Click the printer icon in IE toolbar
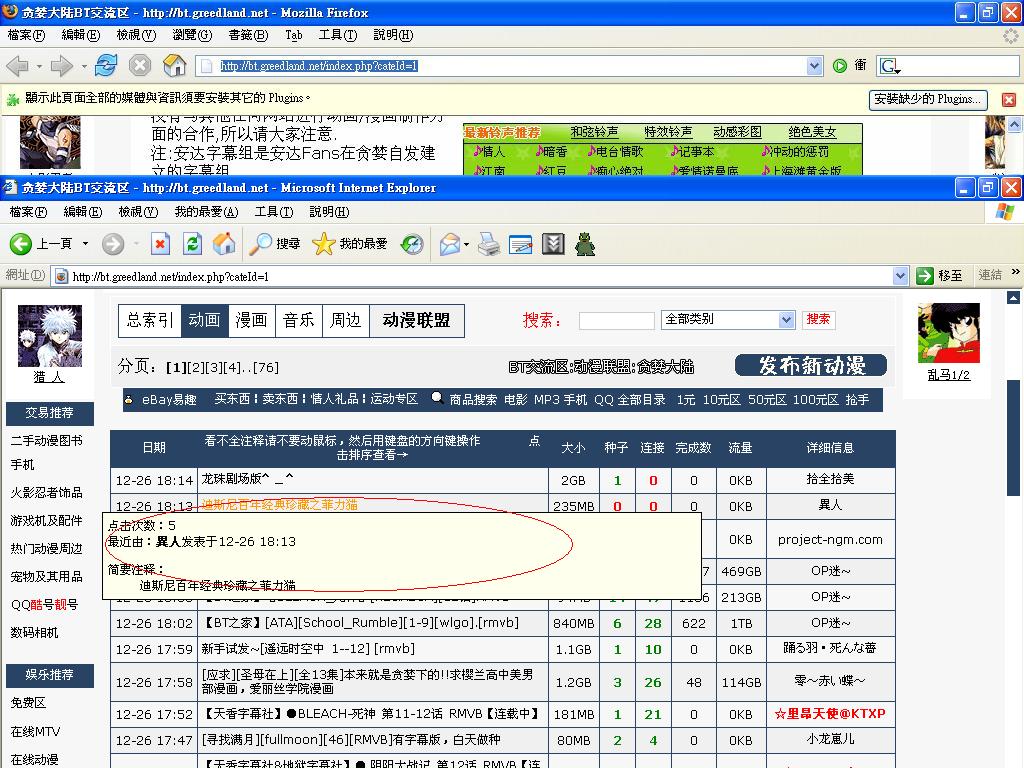Viewport: 1024px width, 768px height. (488, 244)
